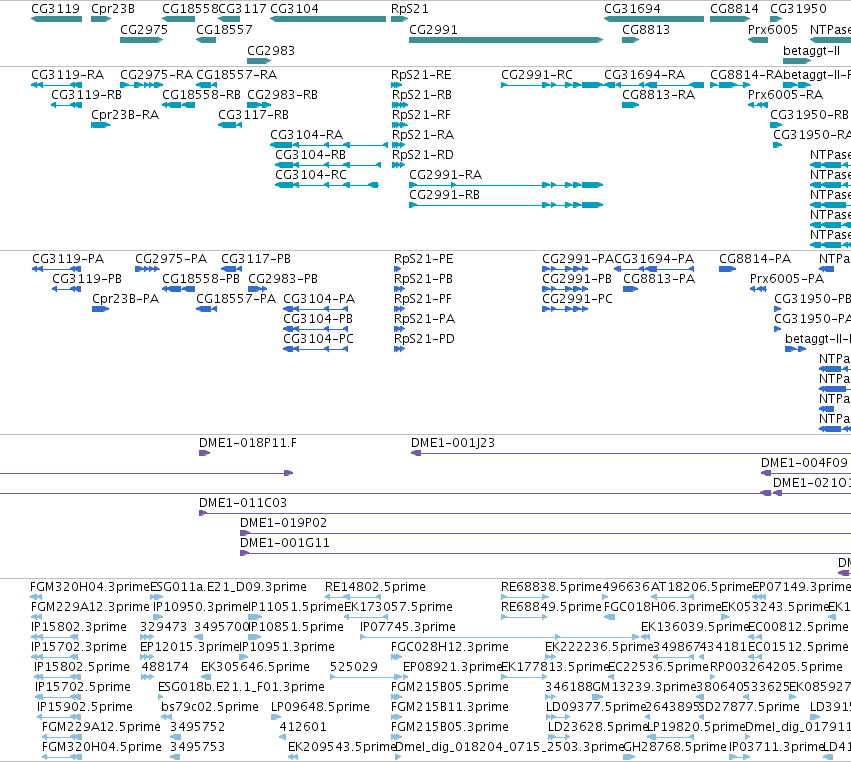Click the RpS21-PE protein label
Screen dimensions: 851x762
[423, 258]
